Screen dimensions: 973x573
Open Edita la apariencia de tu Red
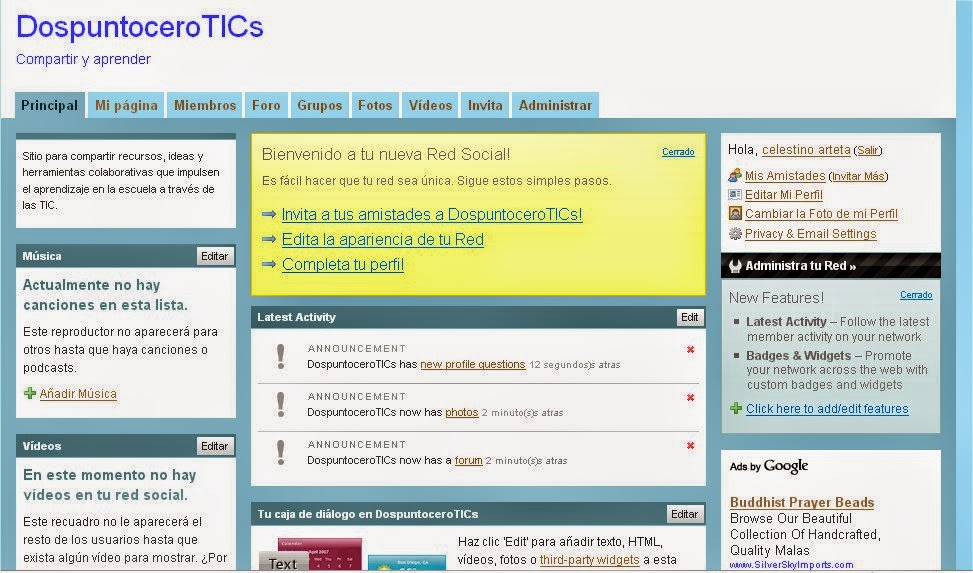(383, 239)
